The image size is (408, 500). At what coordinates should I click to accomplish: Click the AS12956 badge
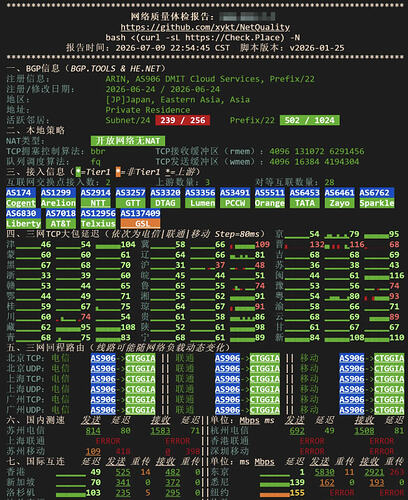pos(98,213)
